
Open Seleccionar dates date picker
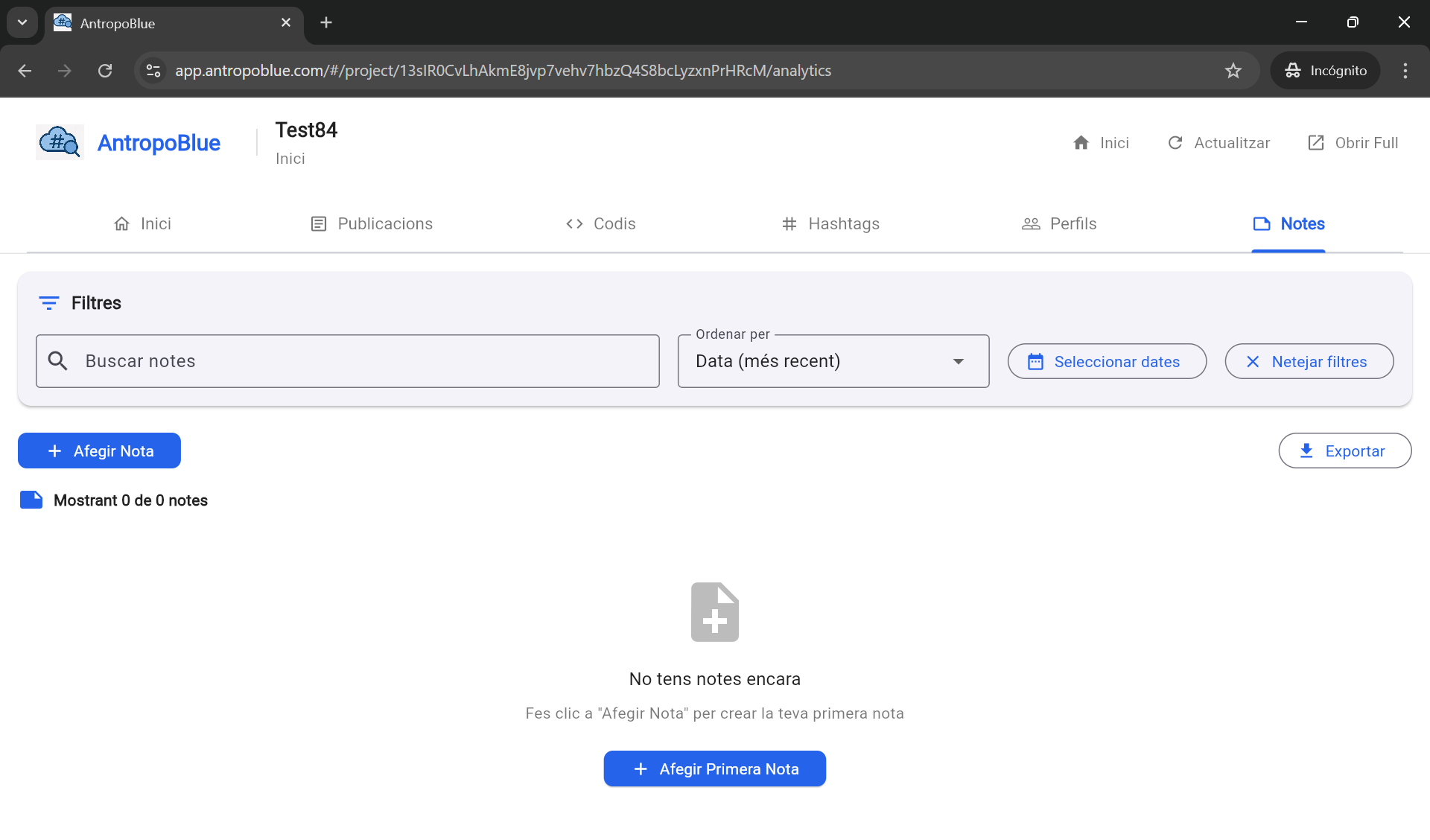click(1107, 361)
